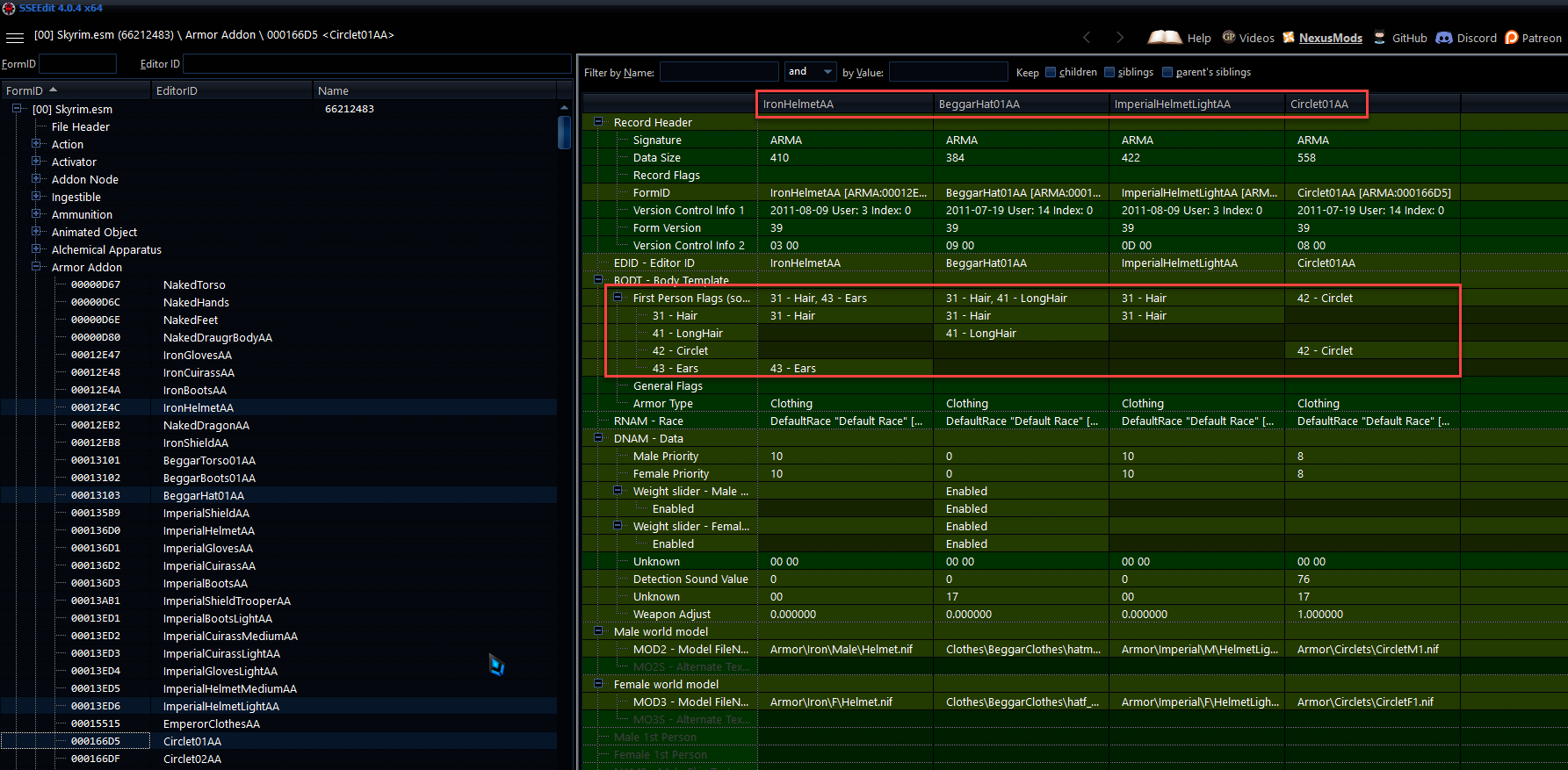
Task: Select the IronHelmetAA column header
Action: [x=845, y=104]
